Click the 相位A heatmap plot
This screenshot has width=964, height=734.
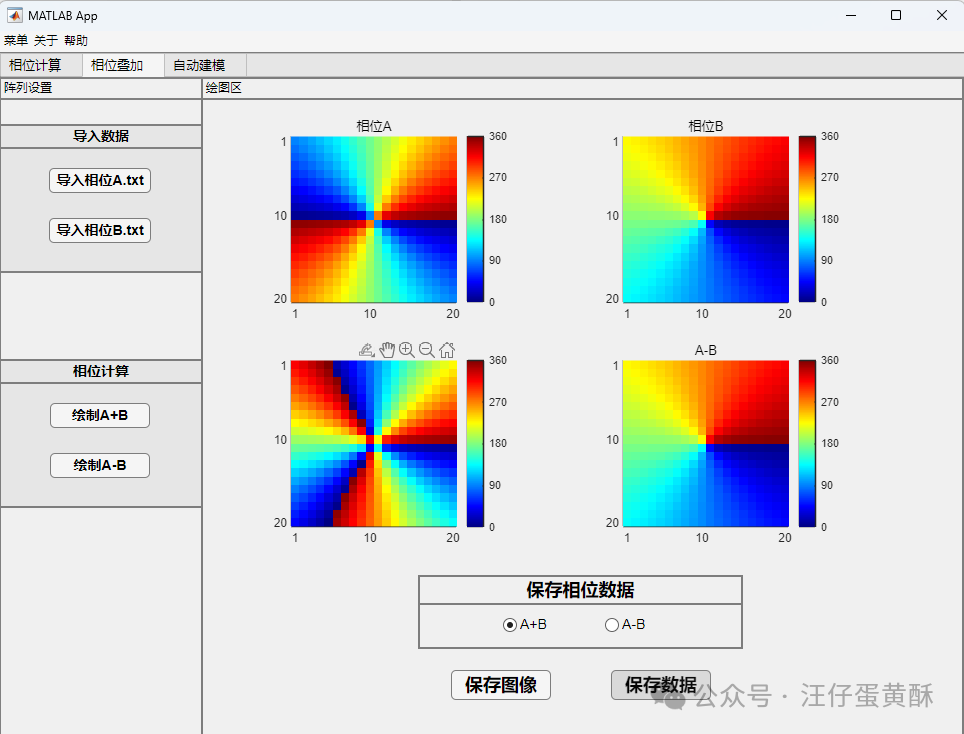(374, 219)
